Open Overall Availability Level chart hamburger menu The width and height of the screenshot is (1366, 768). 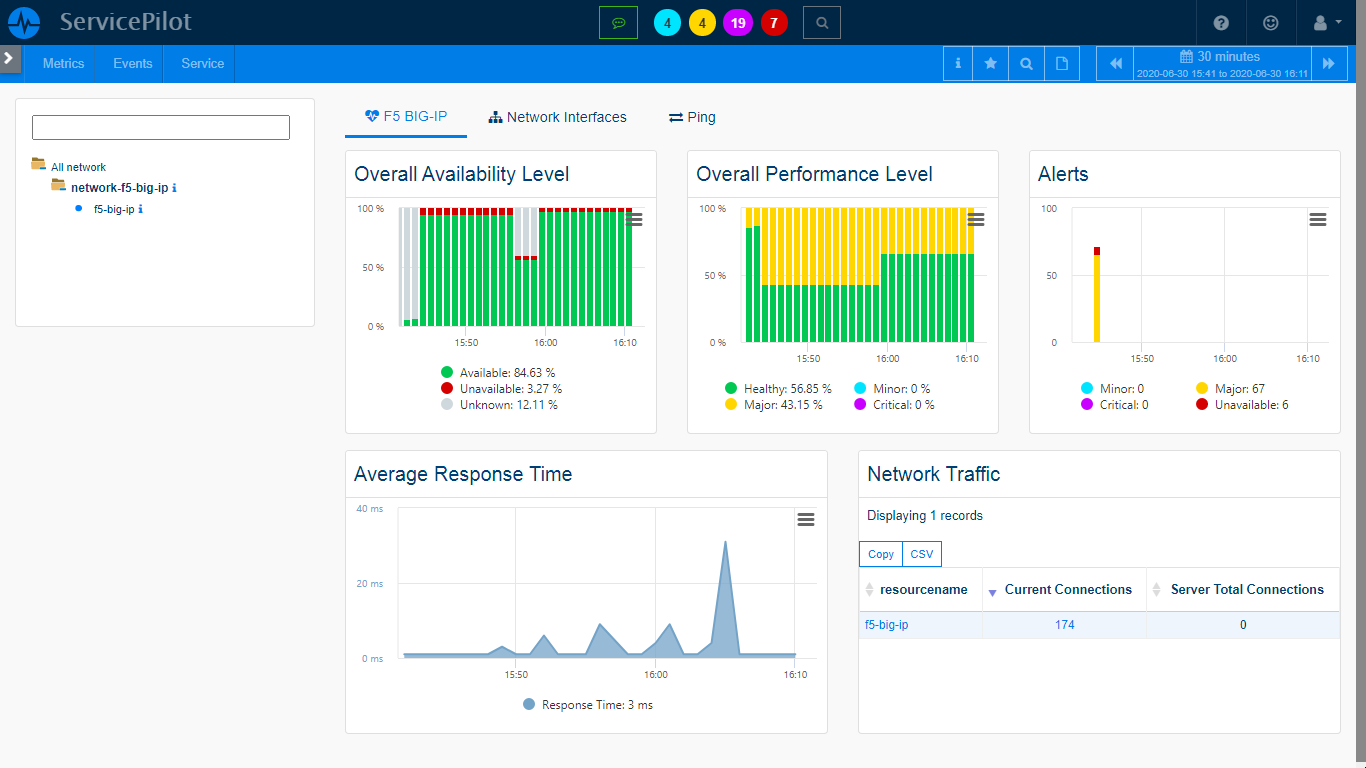(634, 220)
